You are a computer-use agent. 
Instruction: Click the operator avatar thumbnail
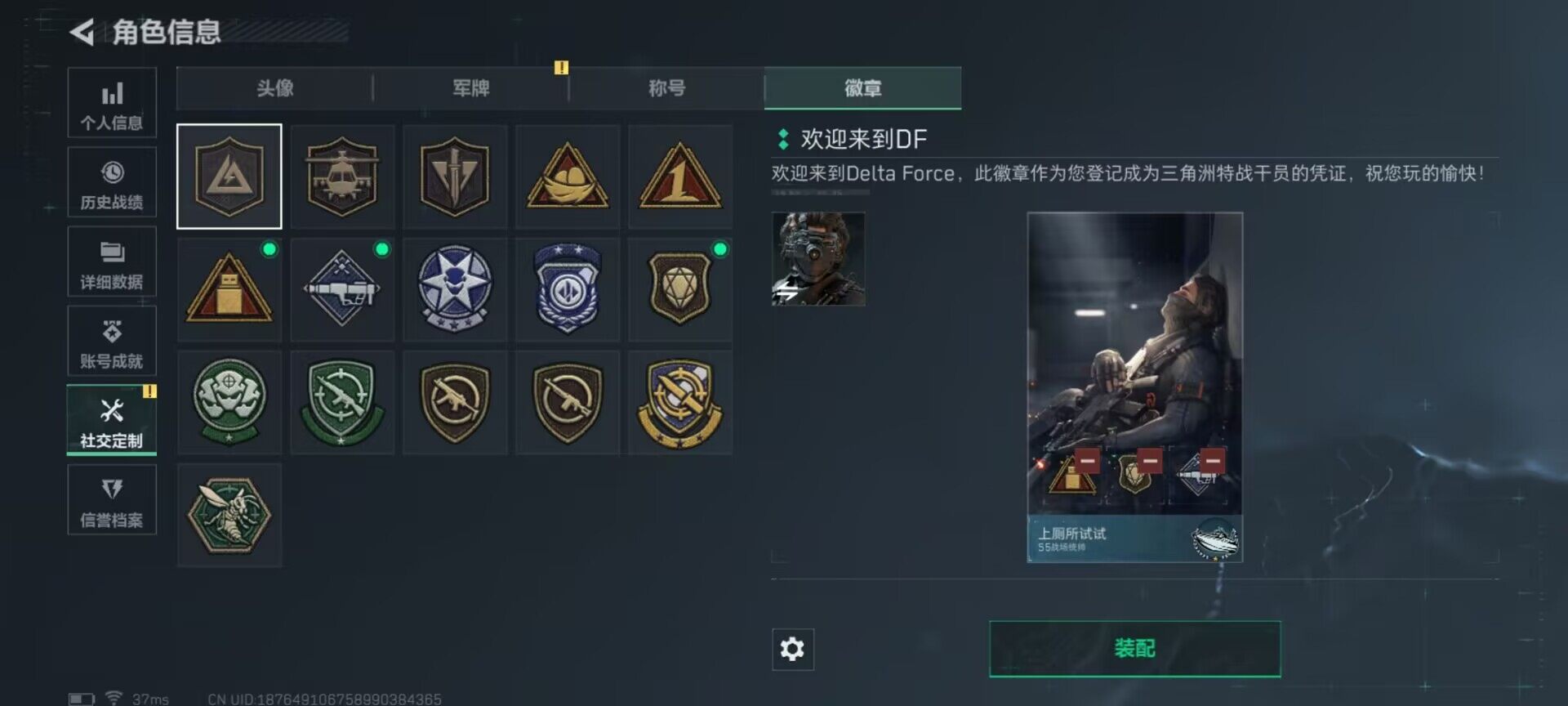tap(818, 259)
